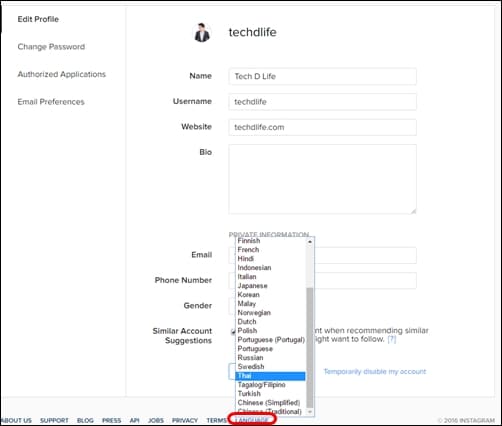Select Thai in the language list
Screen dimensions: 502x426
270,376
